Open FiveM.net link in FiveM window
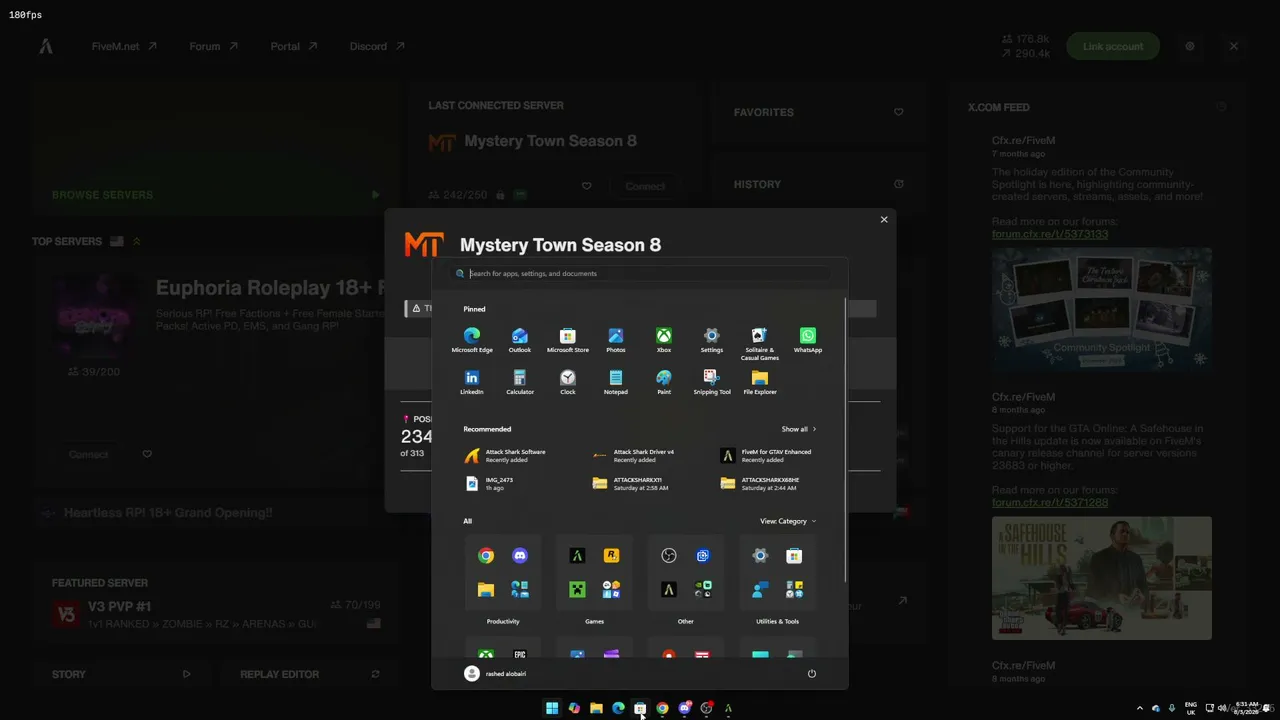This screenshot has width=1280, height=720. tap(124, 46)
